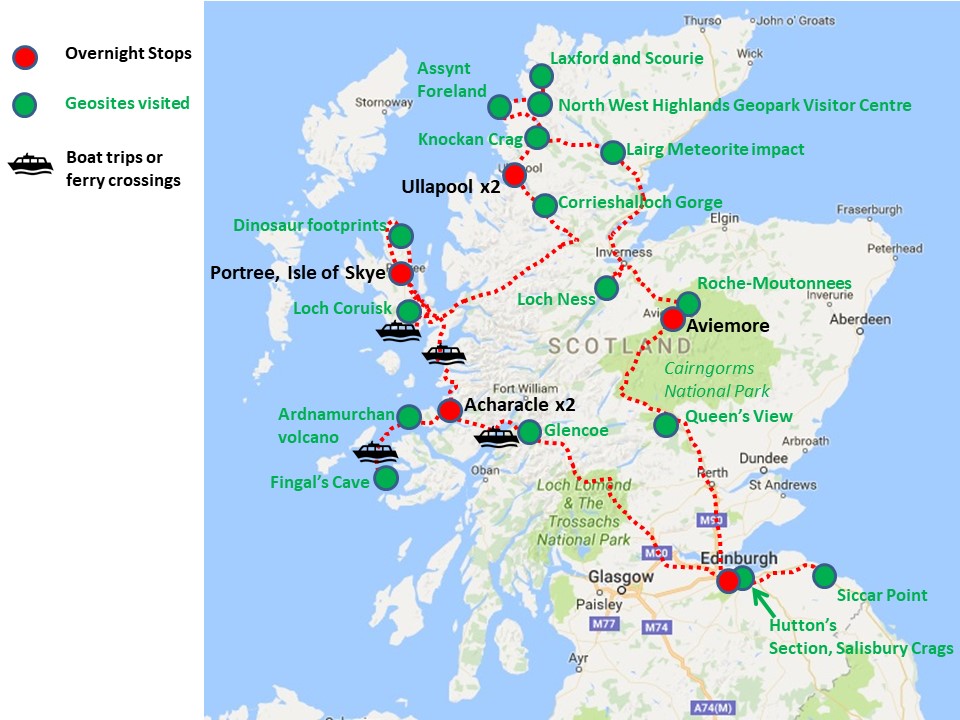Screen dimensions: 960x720
Task: Click the ferry icon left of Glencoe
Action: point(496,436)
